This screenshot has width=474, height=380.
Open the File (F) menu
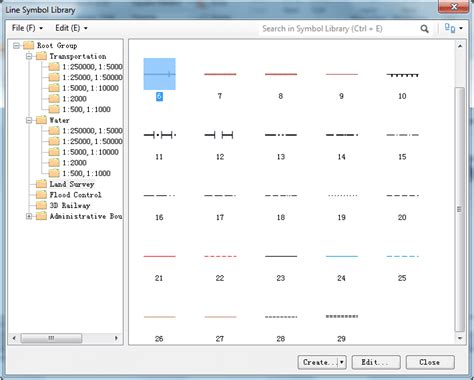(27, 28)
